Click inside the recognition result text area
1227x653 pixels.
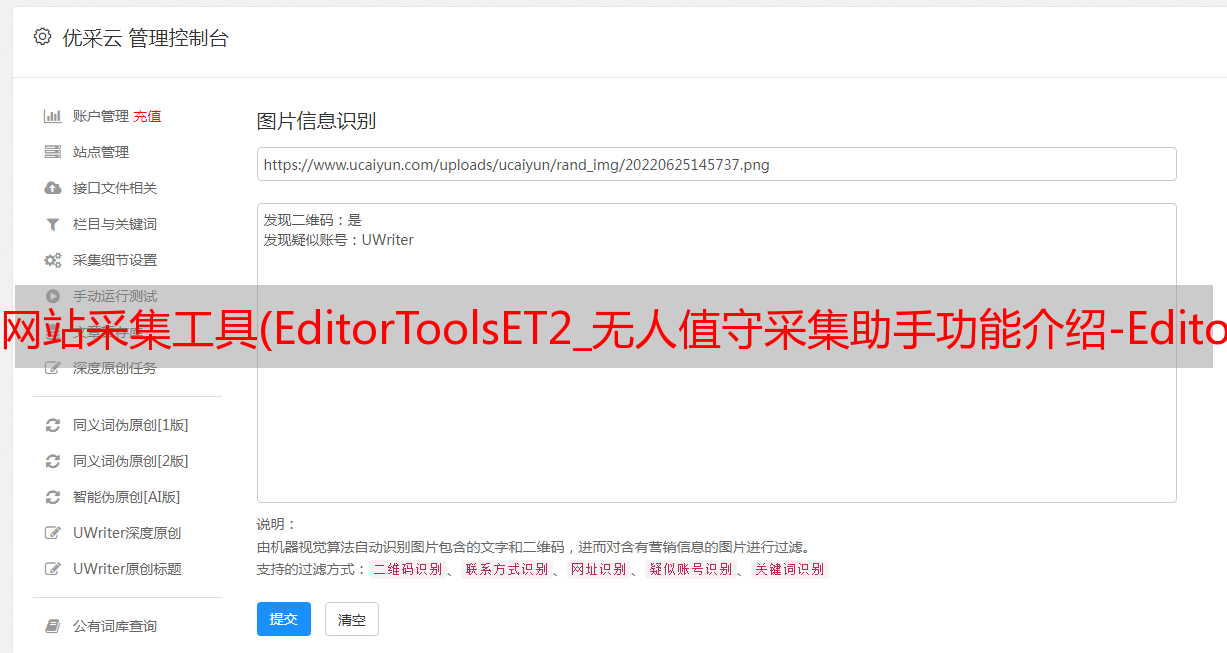click(716, 353)
